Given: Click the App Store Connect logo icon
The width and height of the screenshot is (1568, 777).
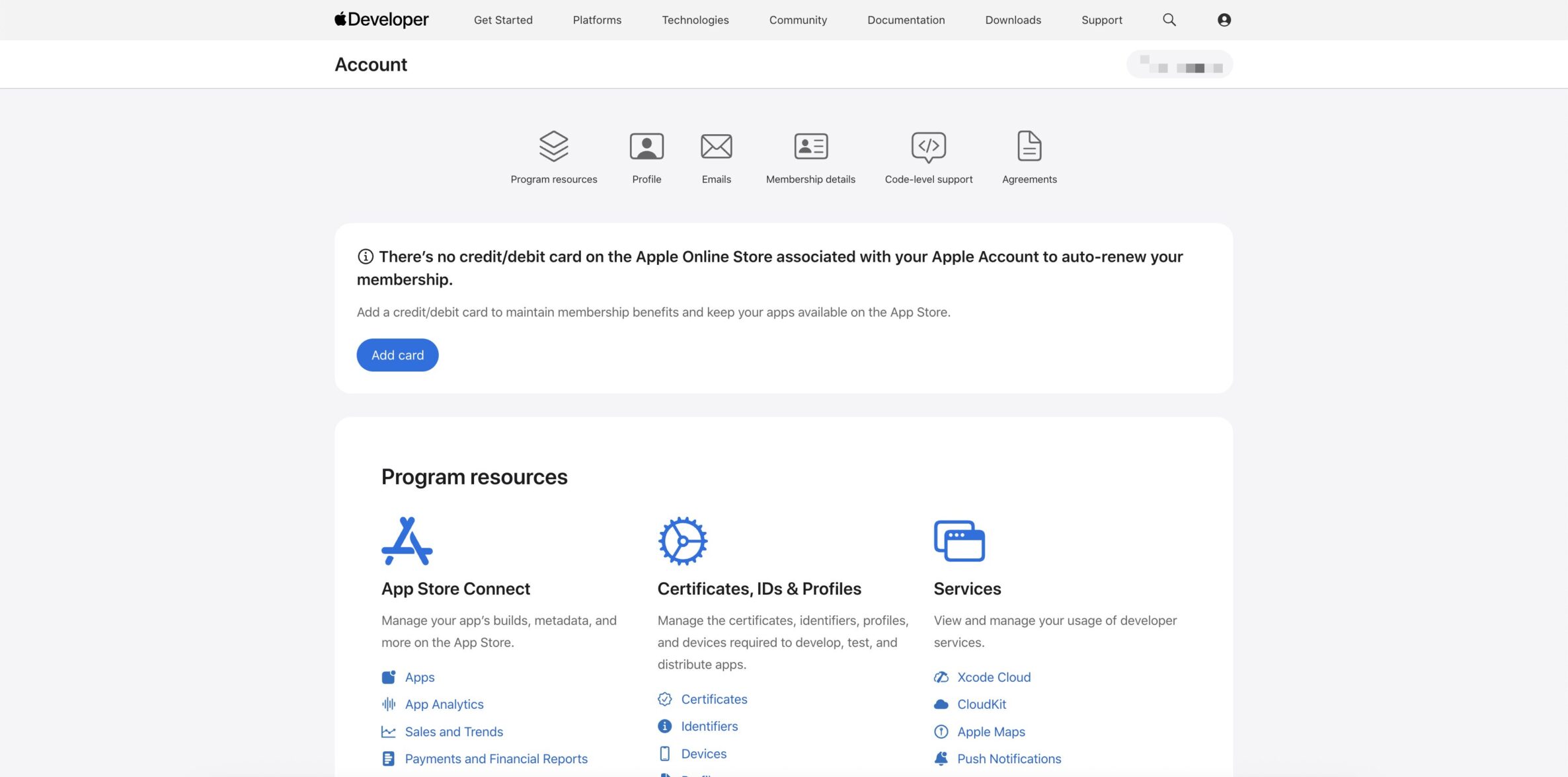Looking at the screenshot, I should tap(407, 541).
